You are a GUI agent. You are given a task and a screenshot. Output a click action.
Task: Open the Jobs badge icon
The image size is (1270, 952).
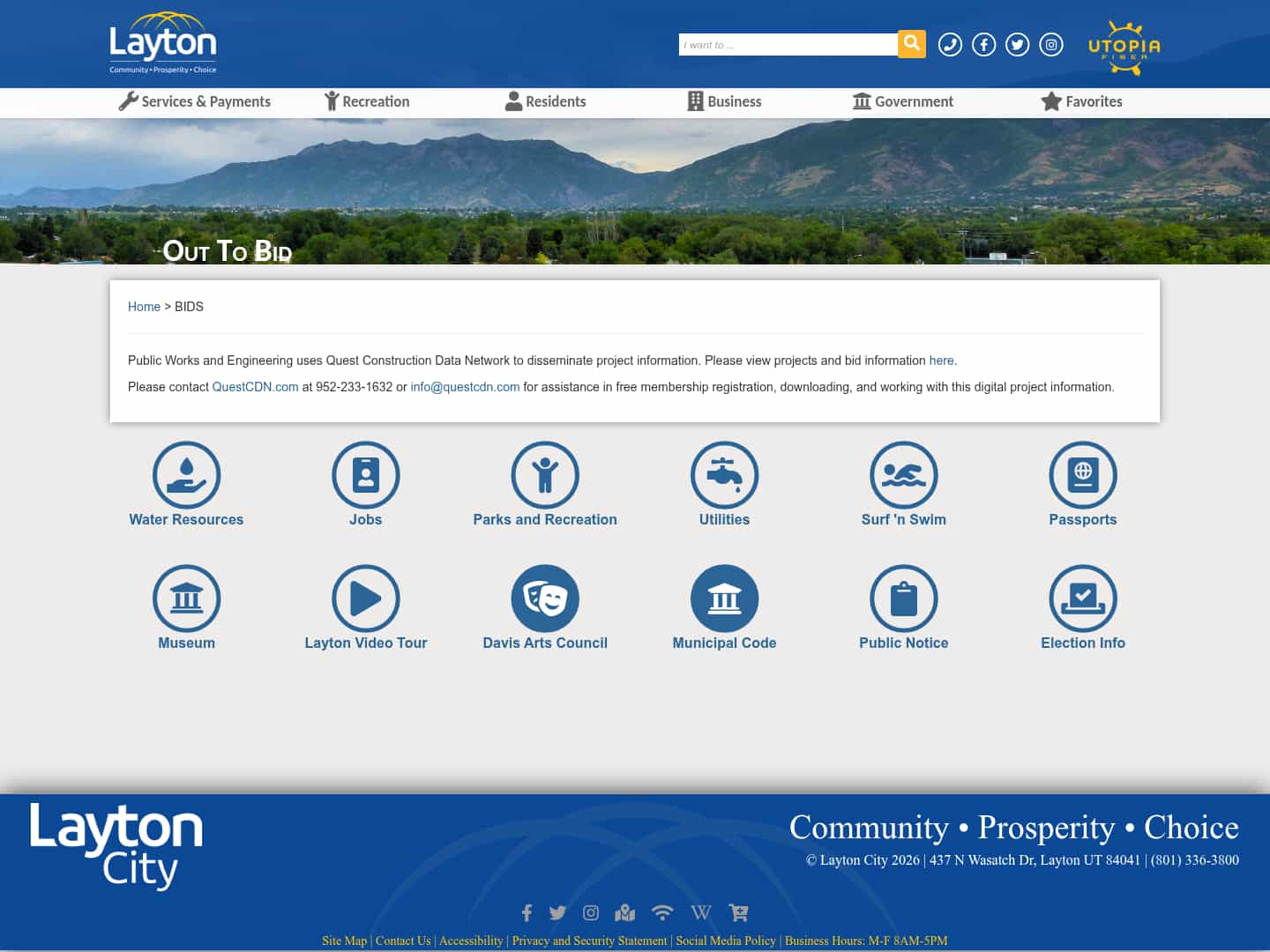(366, 474)
